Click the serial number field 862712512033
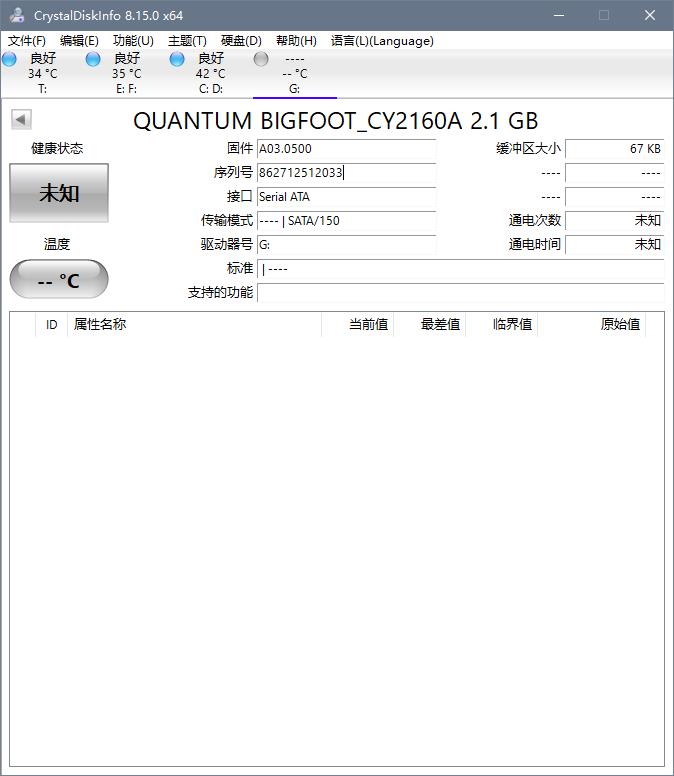The width and height of the screenshot is (674, 776). pos(346,173)
